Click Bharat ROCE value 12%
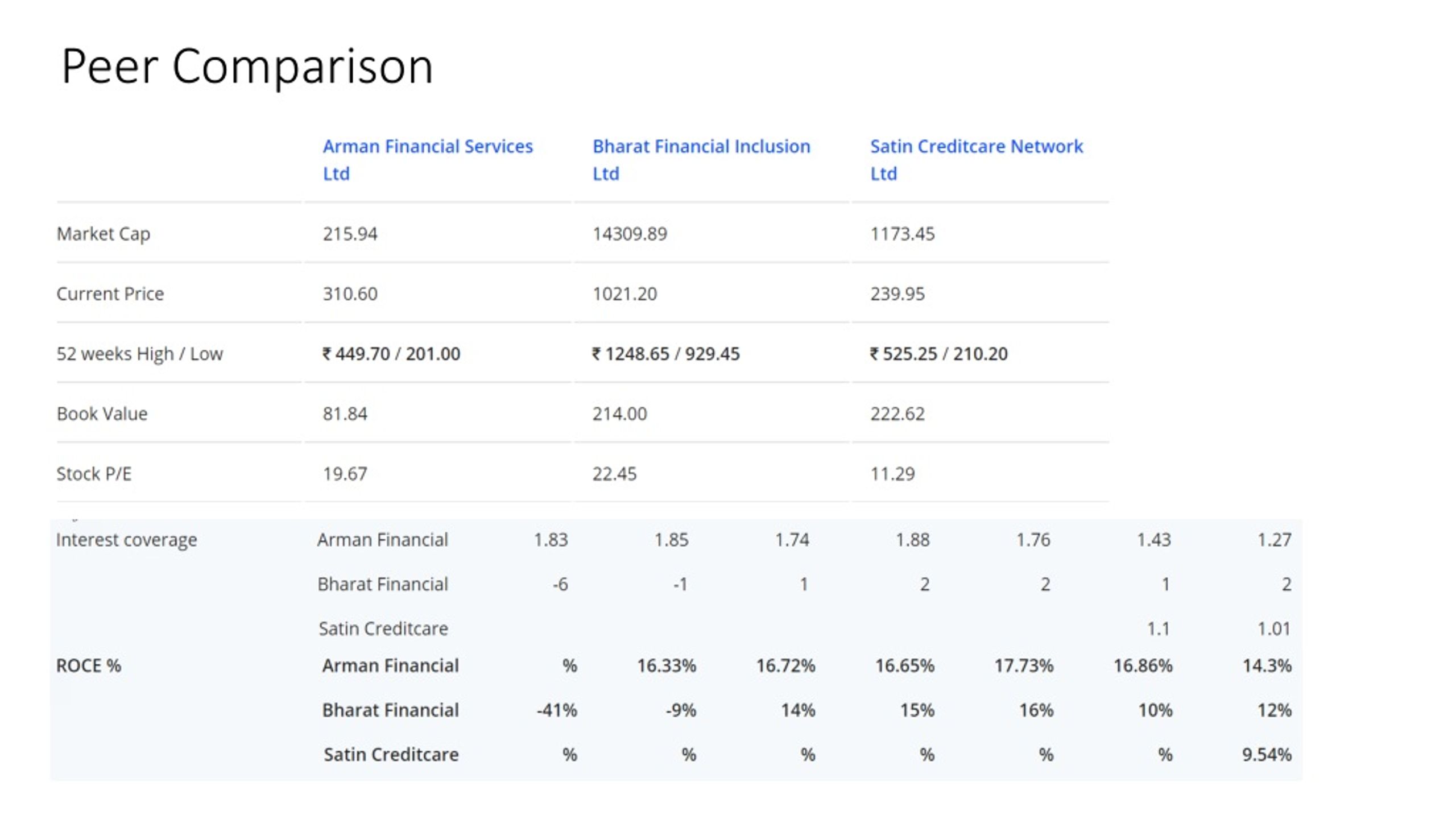Viewport: 1456px width, 819px height. pyautogui.click(x=1275, y=710)
